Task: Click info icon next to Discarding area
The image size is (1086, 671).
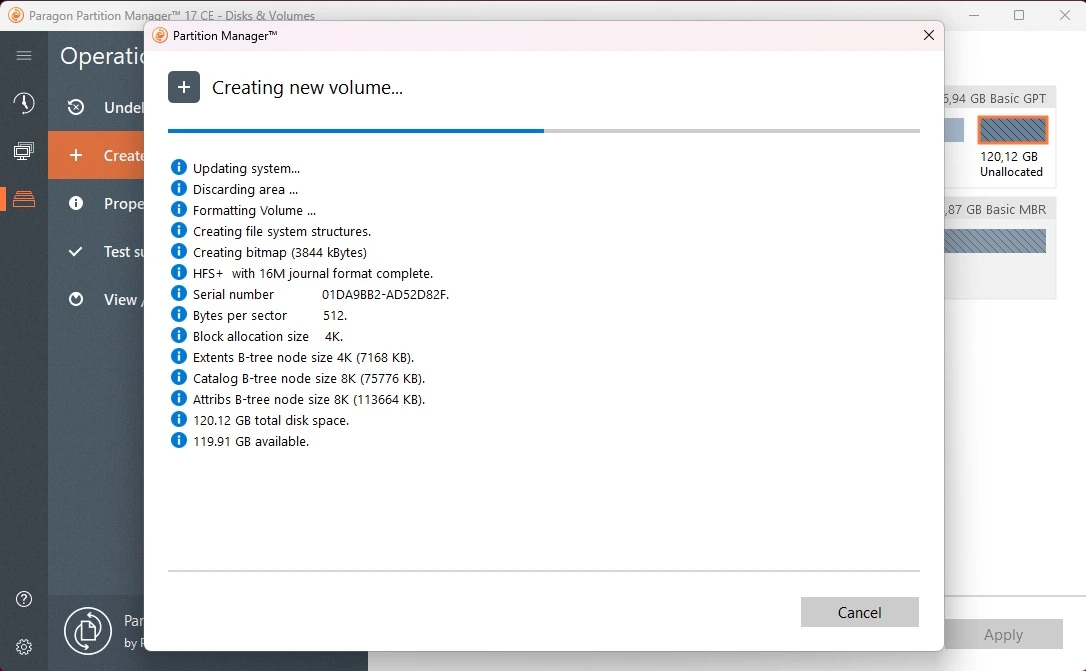Action: [x=179, y=188]
